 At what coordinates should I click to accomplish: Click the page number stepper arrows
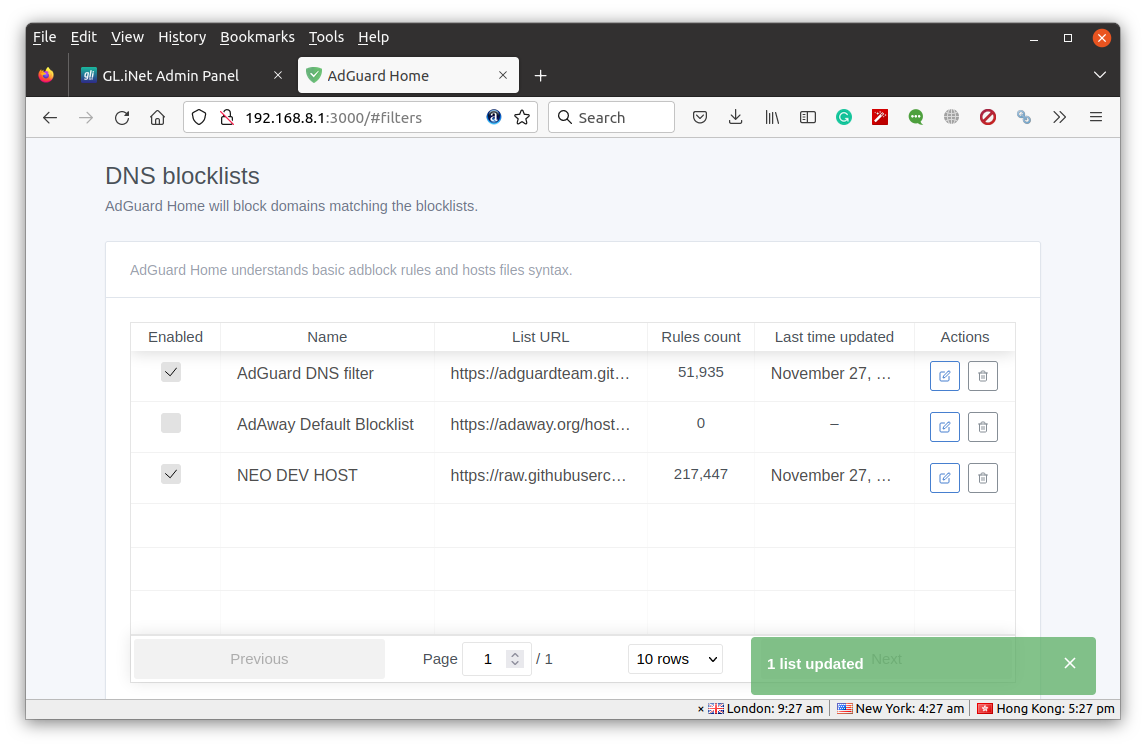pos(515,659)
